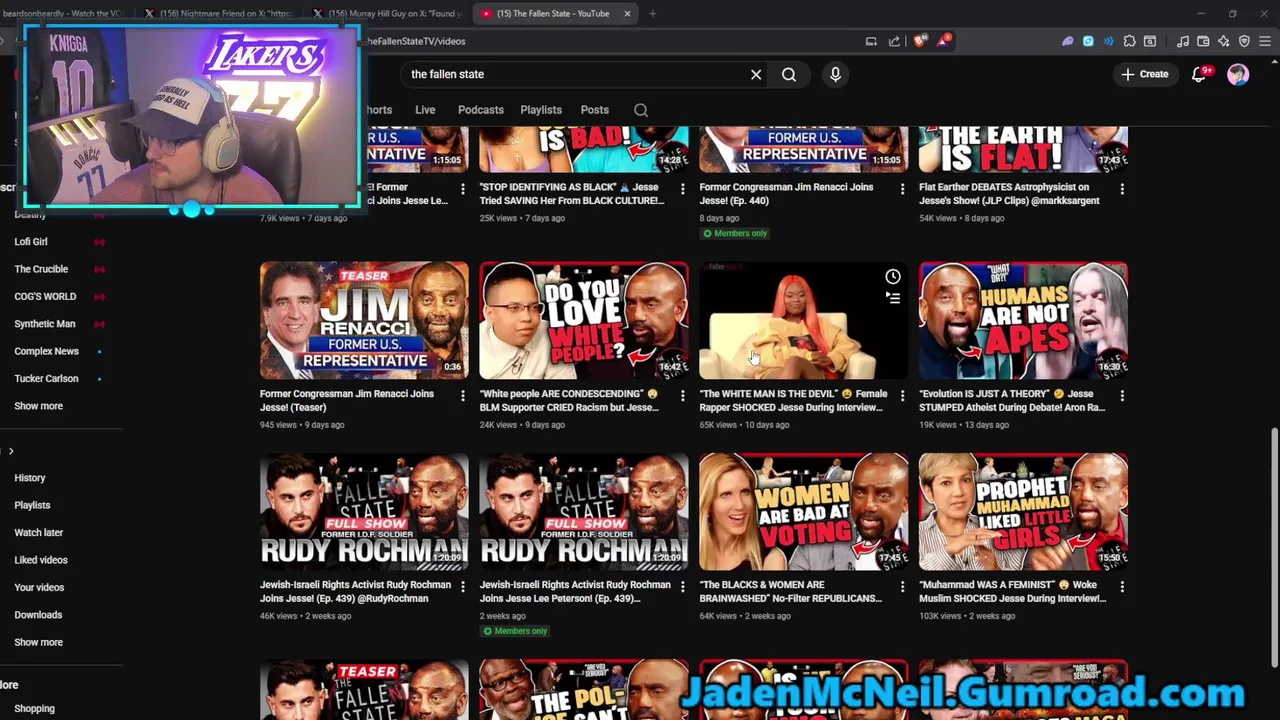
Task: Open options for WHITE MAN IS THE DEVIL video
Action: [902, 396]
